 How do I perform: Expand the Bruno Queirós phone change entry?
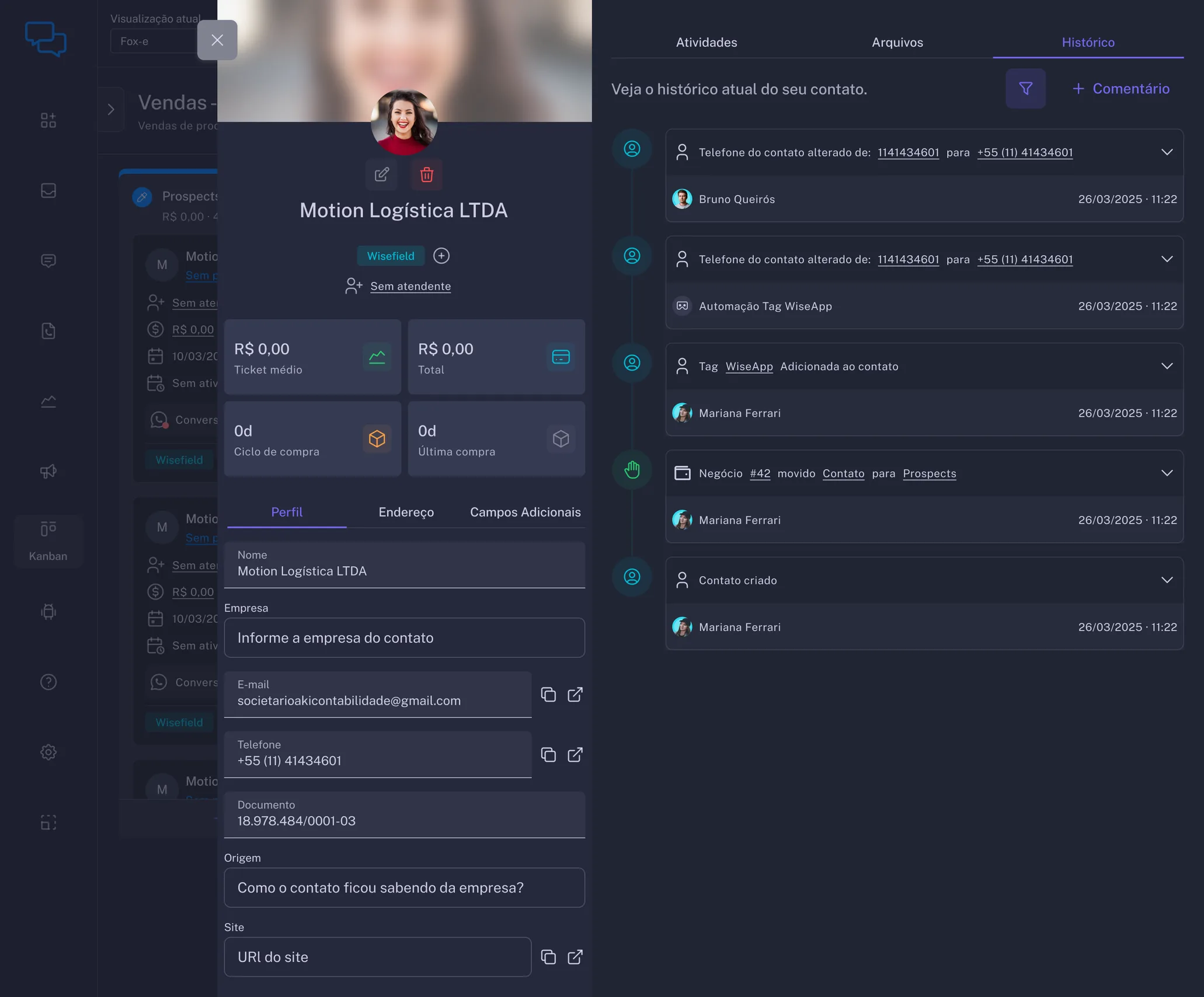pyautogui.click(x=1167, y=152)
